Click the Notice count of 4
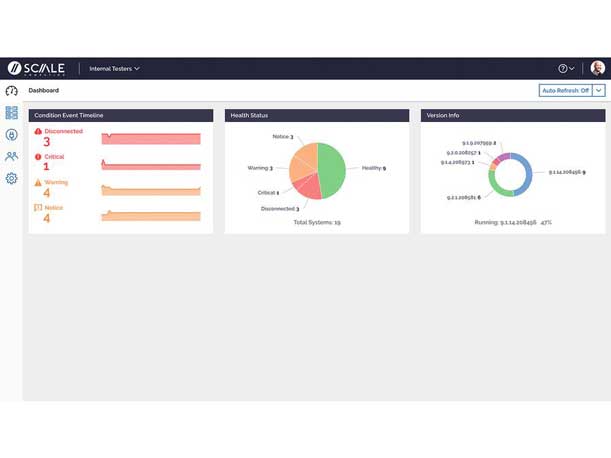Viewport: 611px width, 458px height. [47, 218]
